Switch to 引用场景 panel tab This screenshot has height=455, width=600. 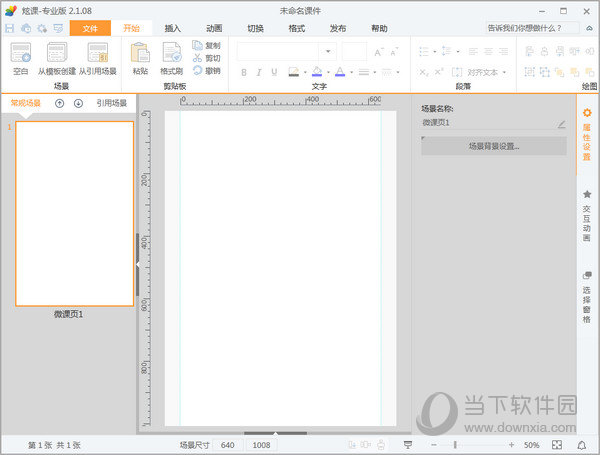[111, 103]
